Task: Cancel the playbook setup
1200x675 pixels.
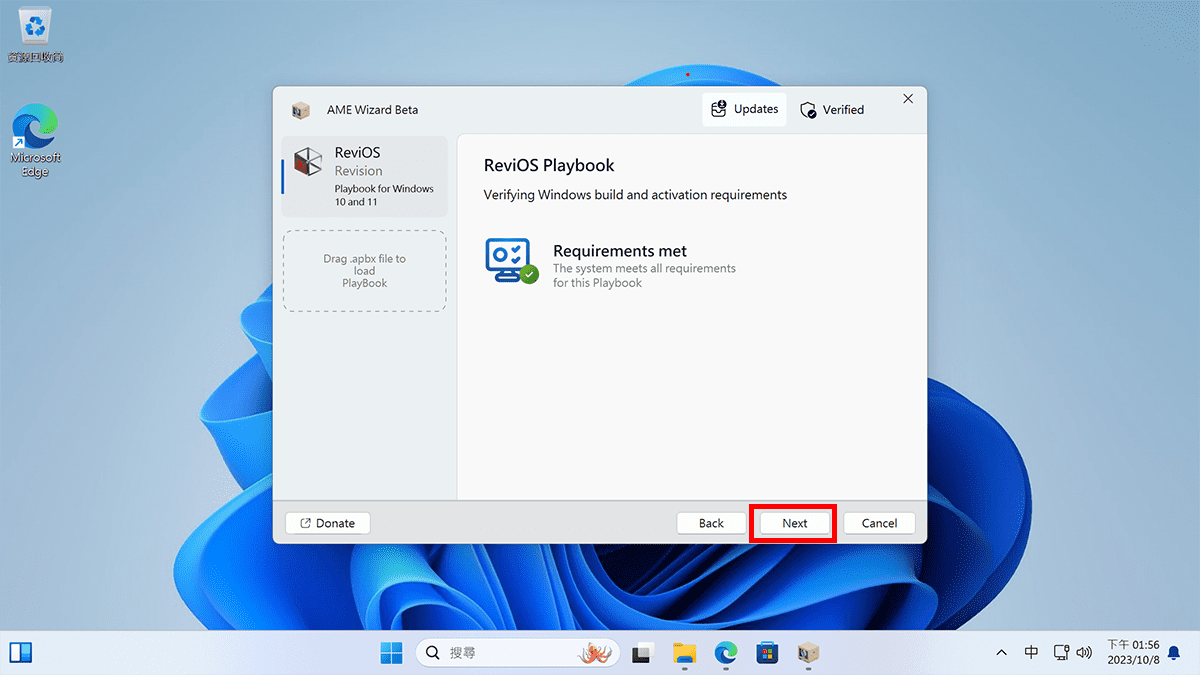Action: 879,522
